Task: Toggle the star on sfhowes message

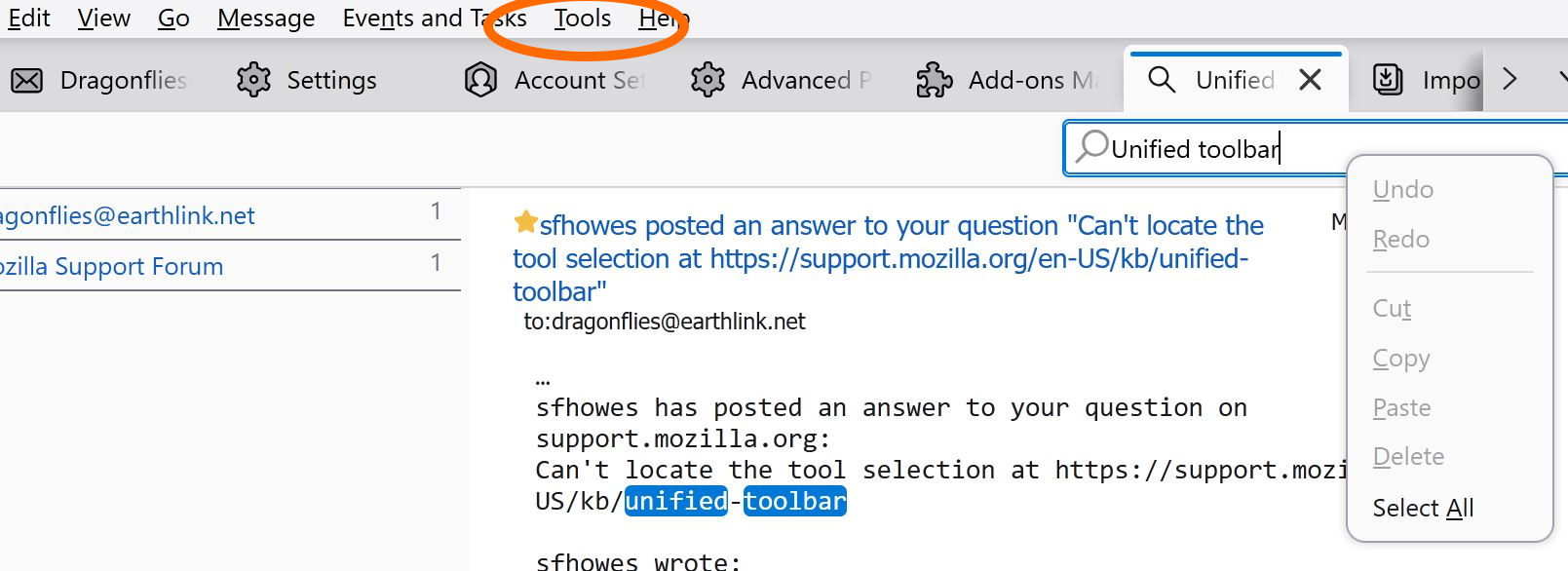Action: (x=525, y=222)
